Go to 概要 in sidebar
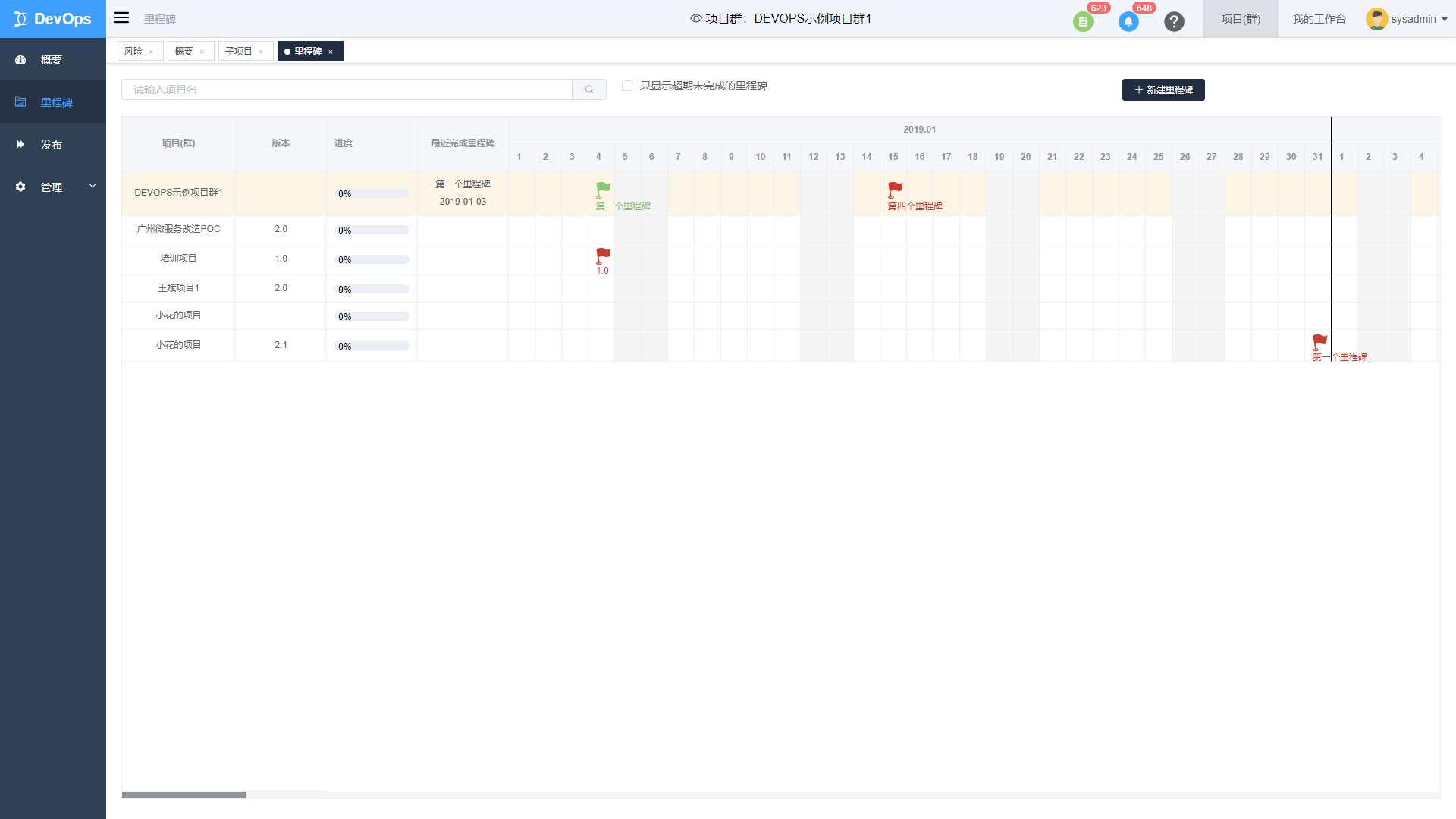Viewport: 1456px width, 819px height. click(52, 60)
